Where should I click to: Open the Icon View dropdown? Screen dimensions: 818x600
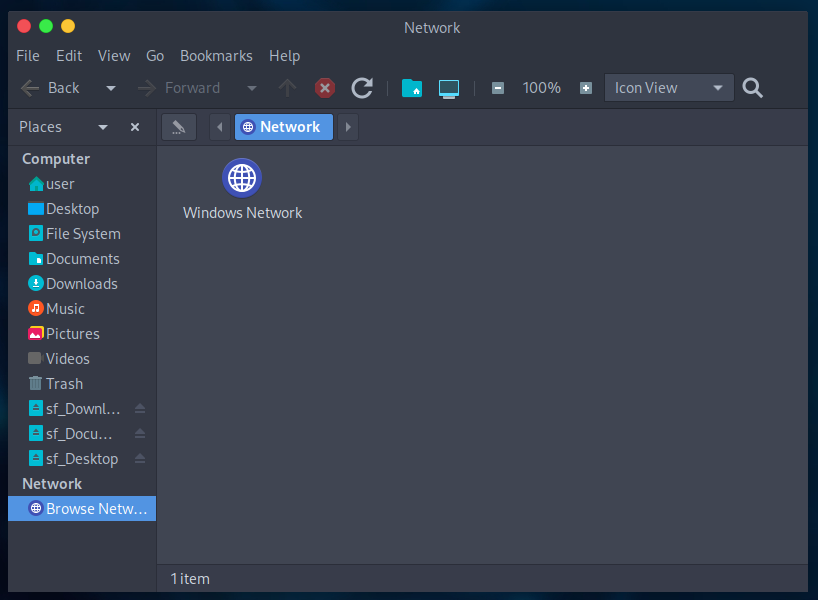[669, 88]
